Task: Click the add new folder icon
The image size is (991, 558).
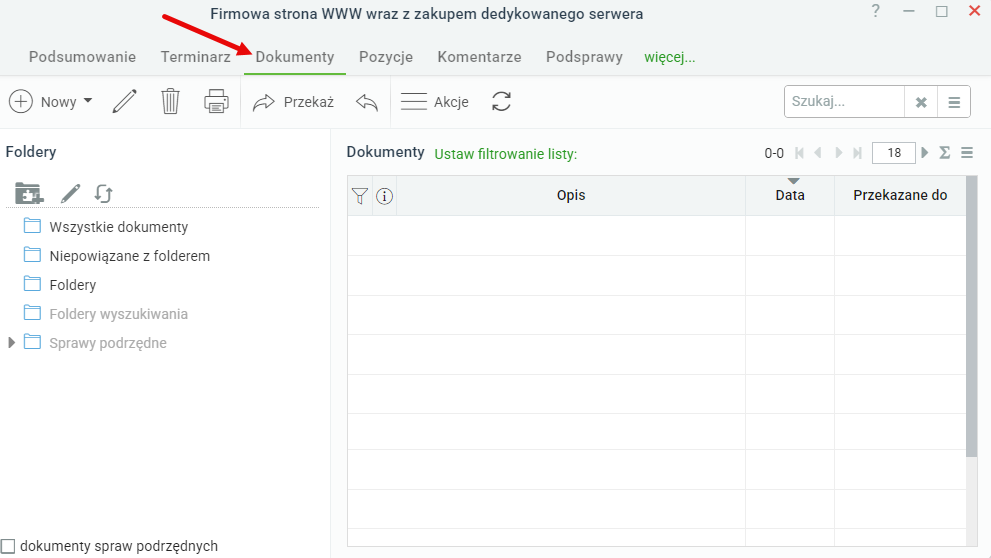Action: point(28,193)
